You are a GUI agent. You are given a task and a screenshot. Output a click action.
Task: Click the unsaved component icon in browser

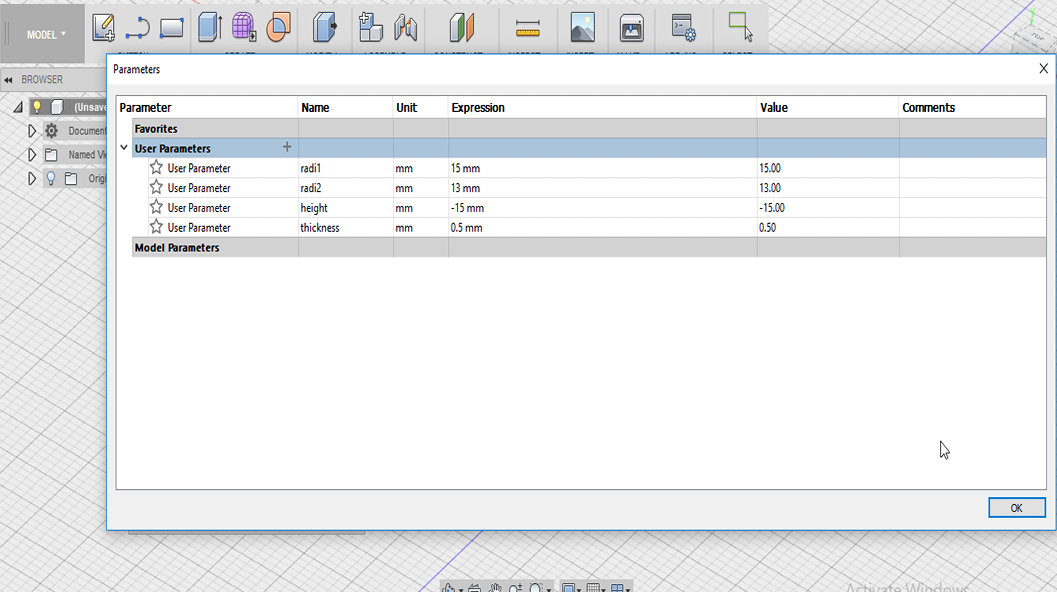tap(58, 107)
